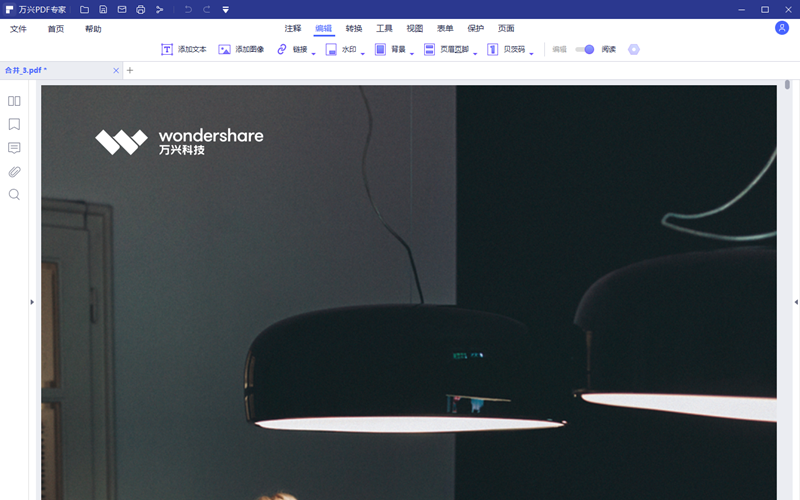Viewport: 800px width, 500px height.
Task: Click the print icon in title bar
Action: 140,9
